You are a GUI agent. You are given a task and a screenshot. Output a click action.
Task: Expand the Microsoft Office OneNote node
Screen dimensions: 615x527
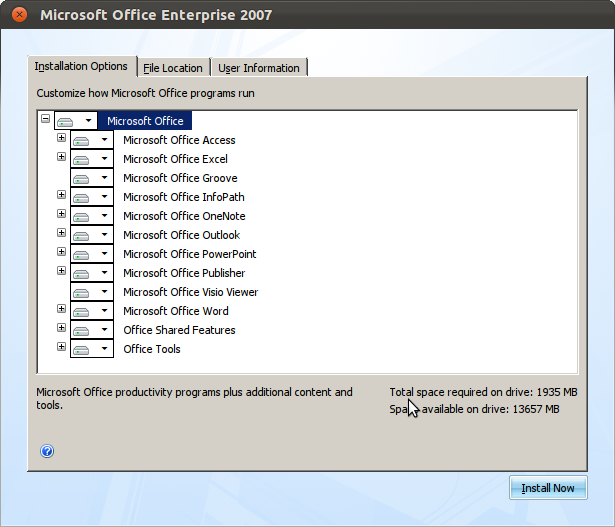61,213
